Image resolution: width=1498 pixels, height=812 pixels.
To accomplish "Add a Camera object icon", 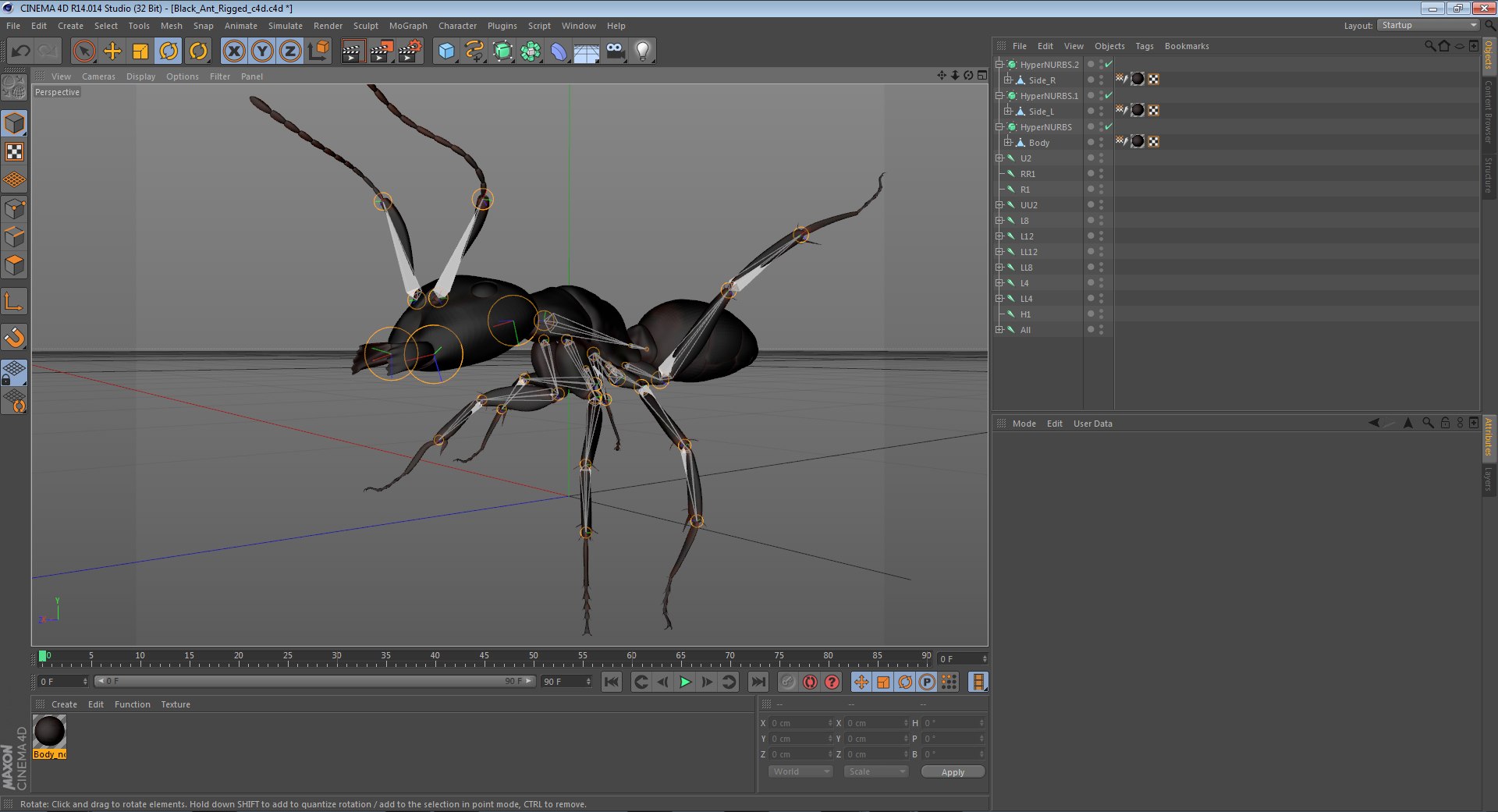I will 615,51.
